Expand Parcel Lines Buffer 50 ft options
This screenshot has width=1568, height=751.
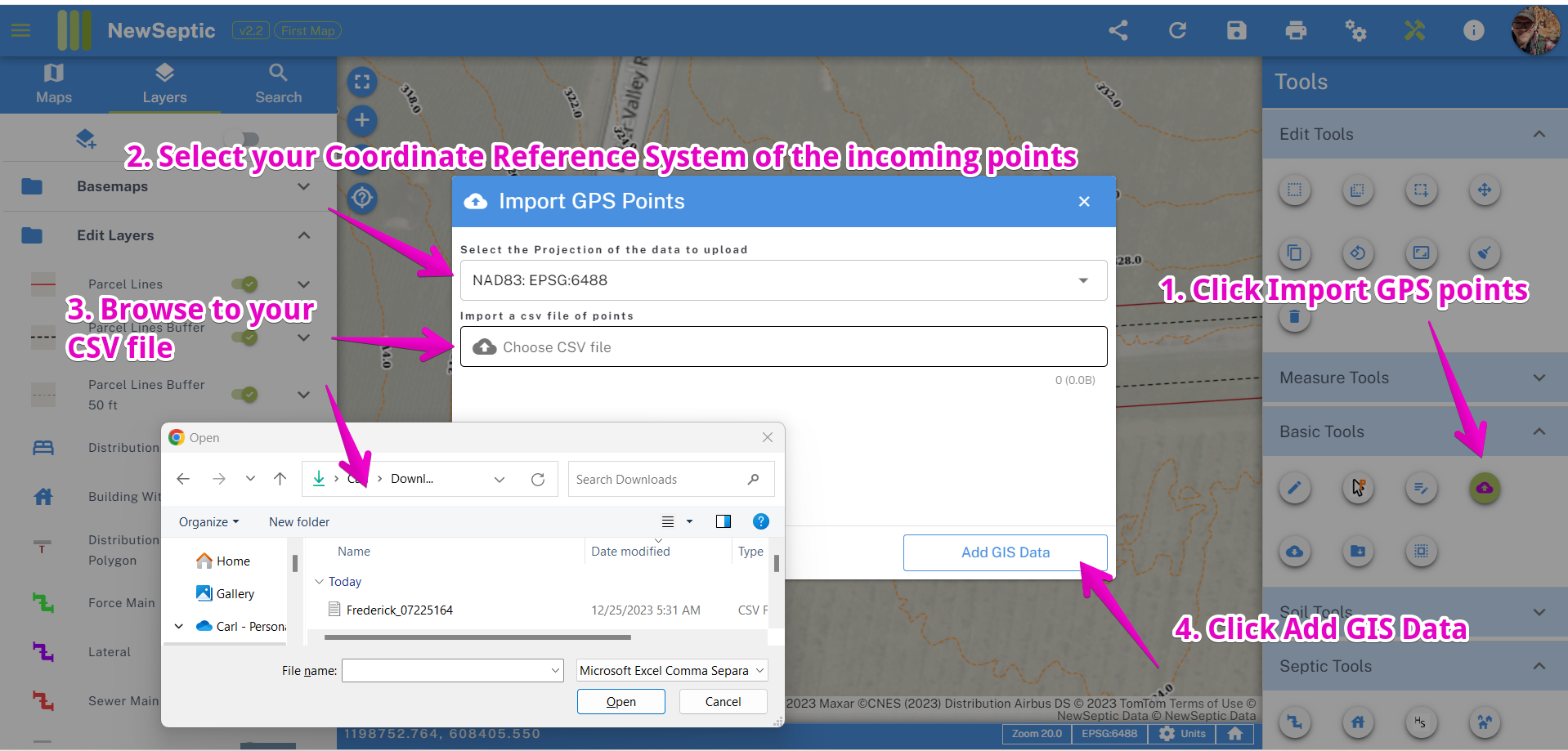(304, 395)
